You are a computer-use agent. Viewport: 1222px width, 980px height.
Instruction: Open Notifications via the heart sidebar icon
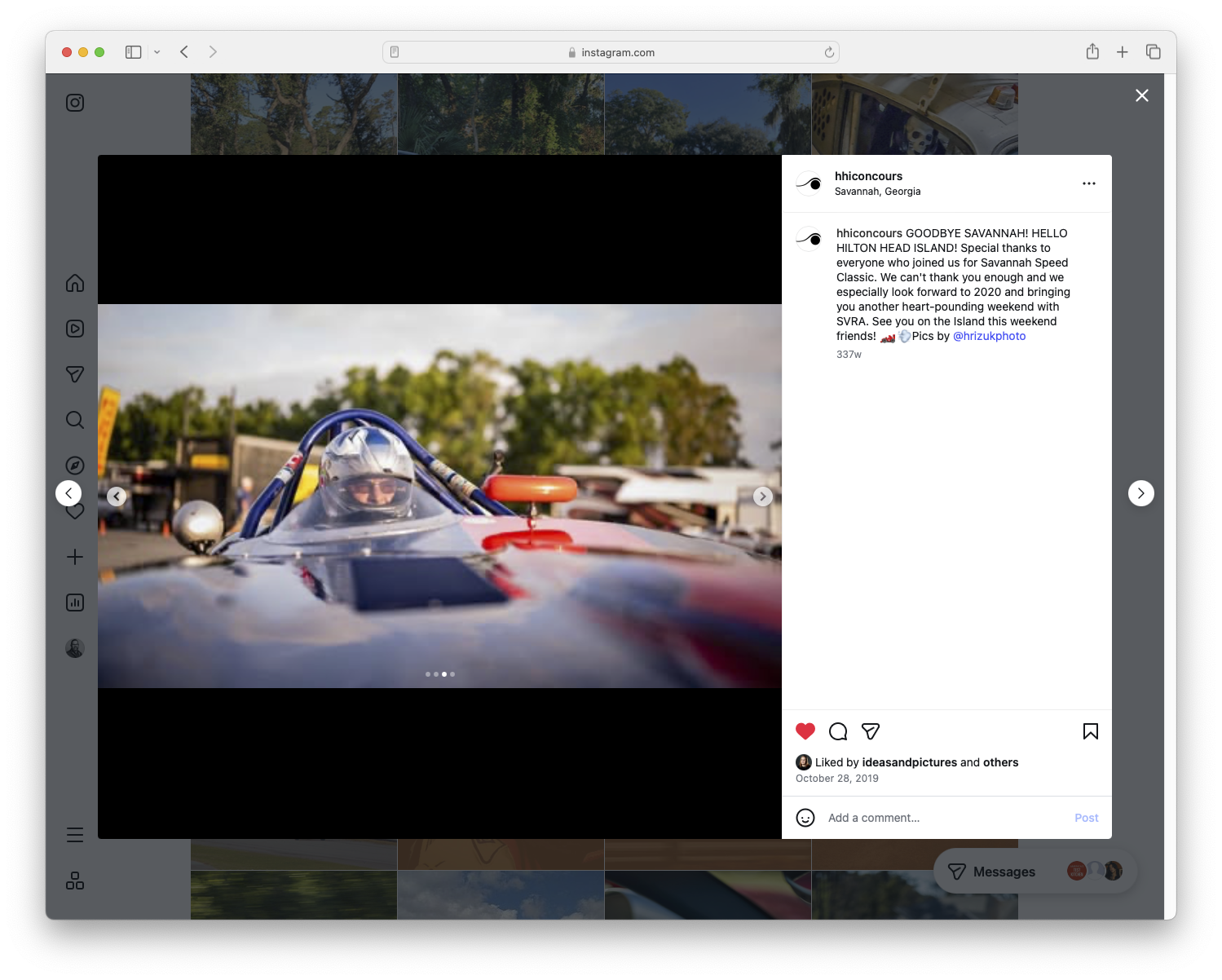pos(74,511)
